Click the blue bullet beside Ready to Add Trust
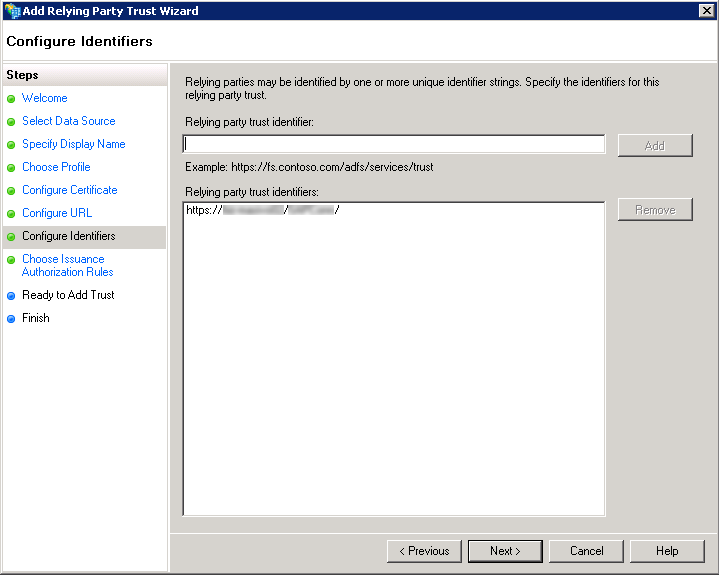 pyautogui.click(x=11, y=296)
